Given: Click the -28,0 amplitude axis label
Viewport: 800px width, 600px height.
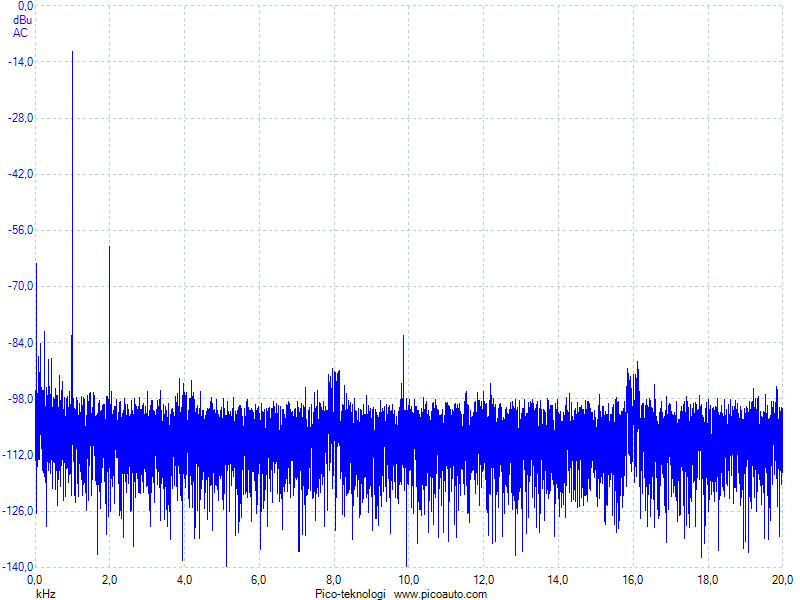Looking at the screenshot, I should click(21, 118).
